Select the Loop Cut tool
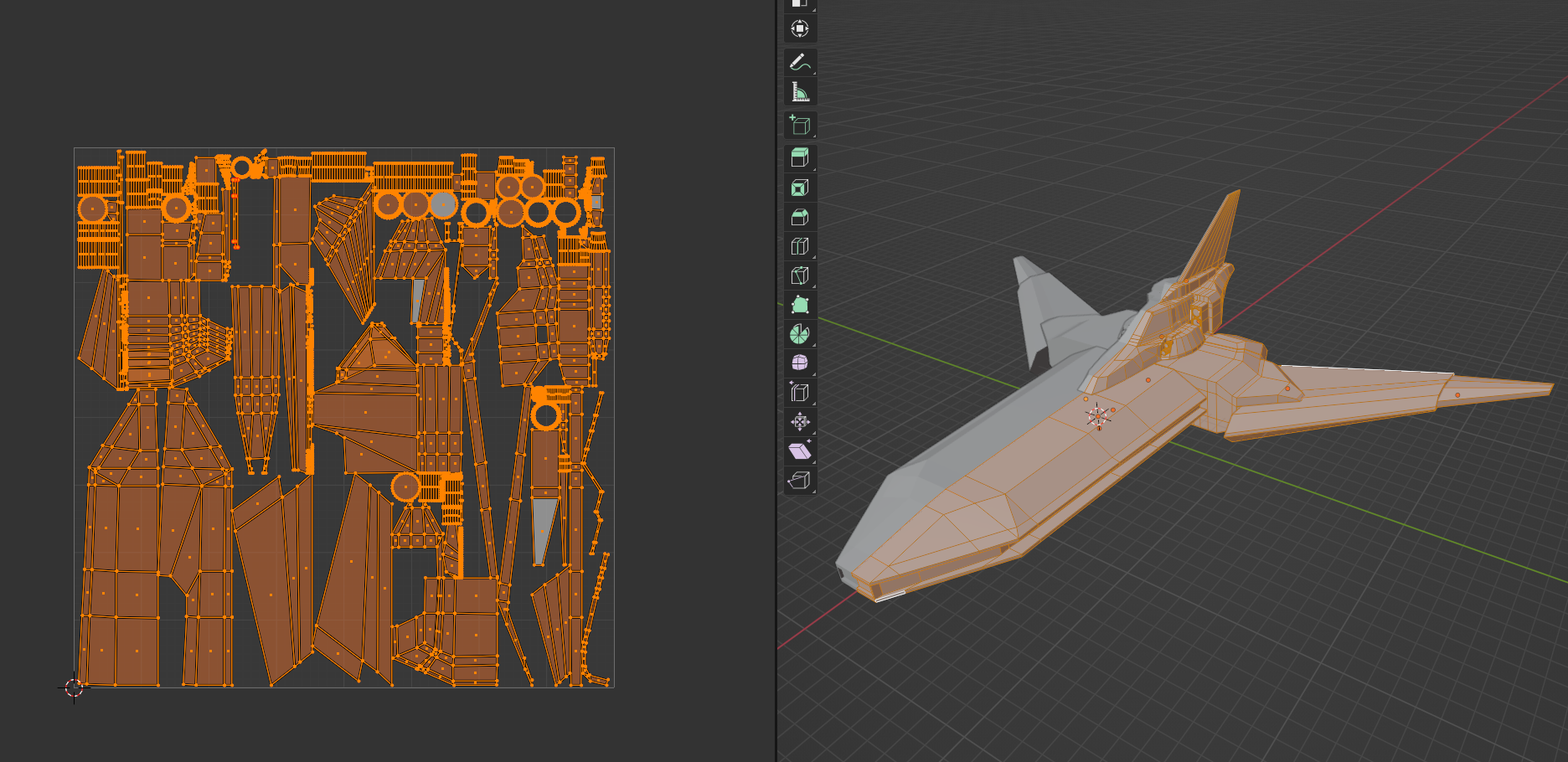 coord(800,246)
